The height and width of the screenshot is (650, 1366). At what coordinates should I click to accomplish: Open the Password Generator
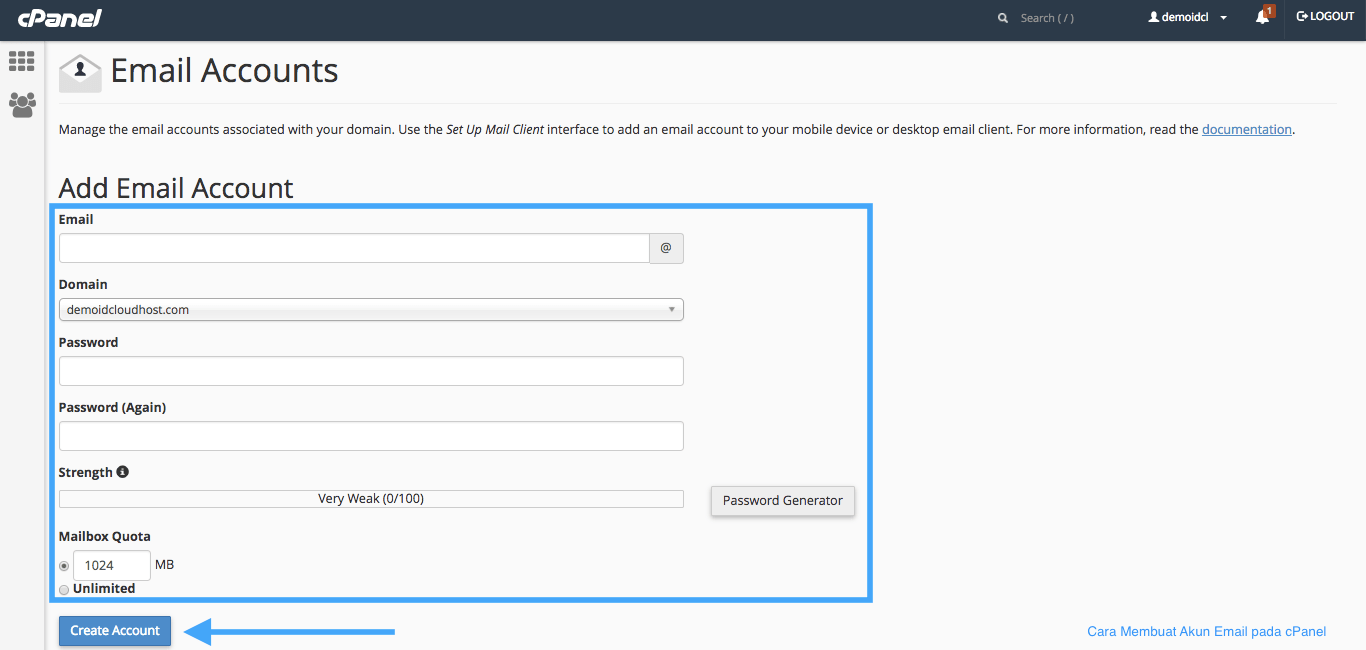(x=782, y=500)
